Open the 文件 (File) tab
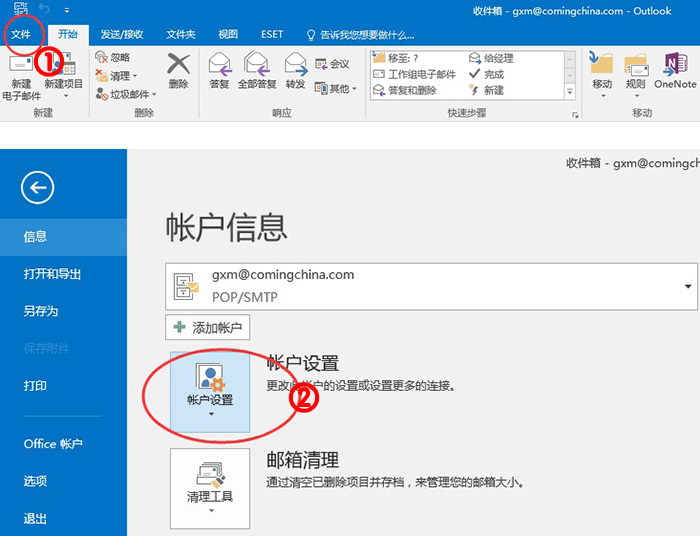 pyautogui.click(x=21, y=34)
